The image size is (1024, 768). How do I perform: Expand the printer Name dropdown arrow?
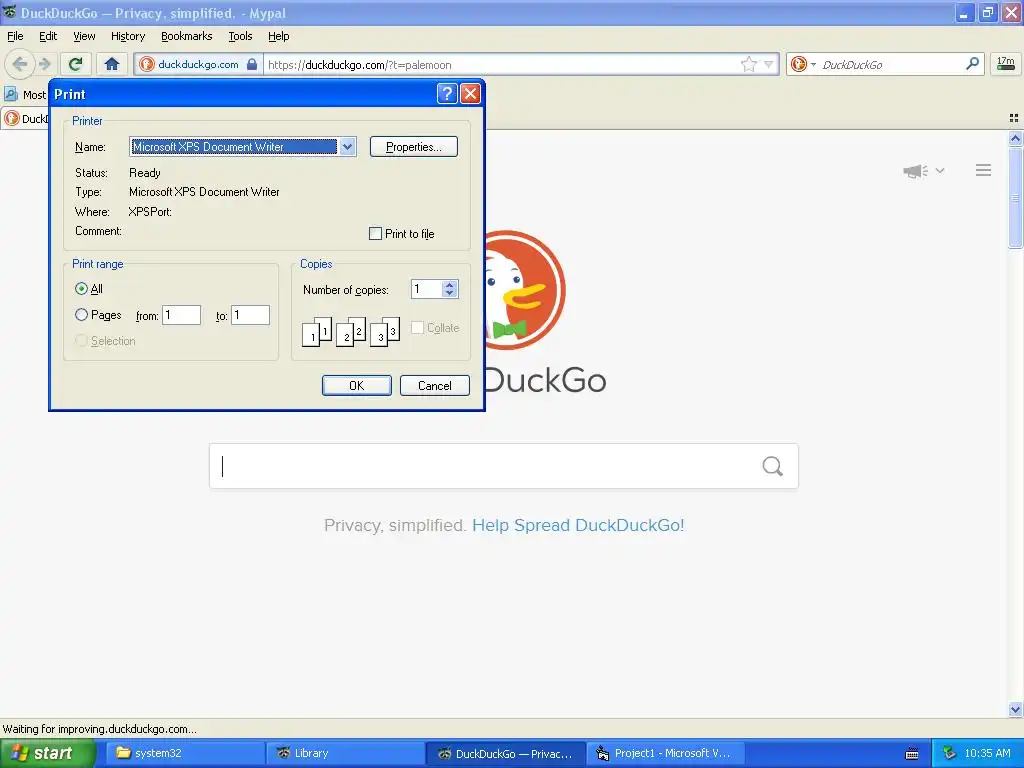pyautogui.click(x=347, y=147)
